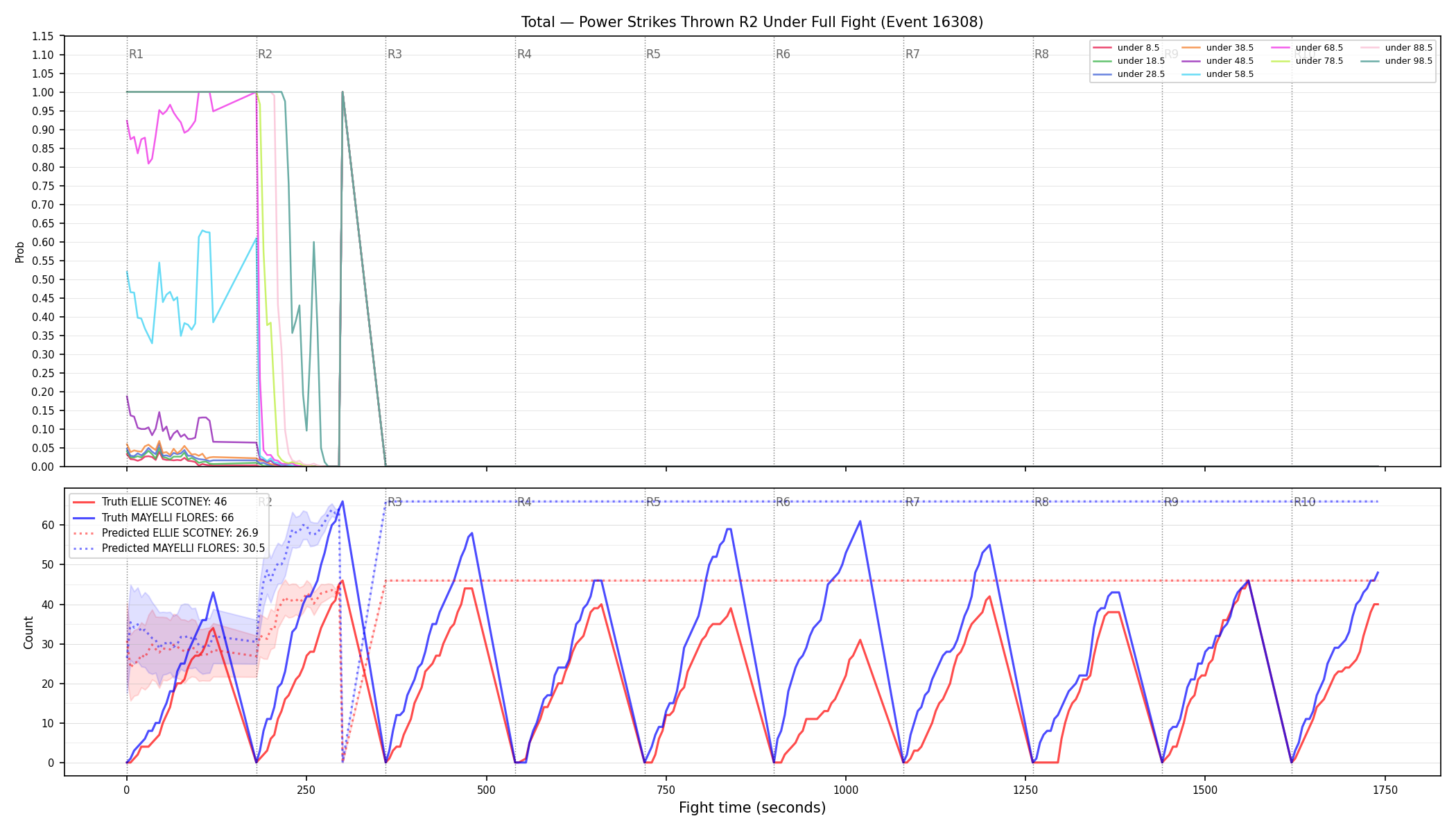Viewport: 1456px width, 832px height.
Task: Select the 'under 68.5' legend entry
Action: click(x=1307, y=48)
